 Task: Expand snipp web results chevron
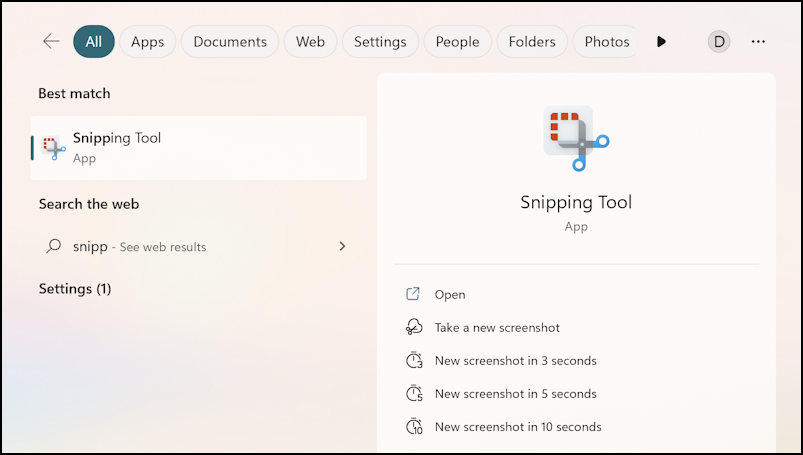342,246
